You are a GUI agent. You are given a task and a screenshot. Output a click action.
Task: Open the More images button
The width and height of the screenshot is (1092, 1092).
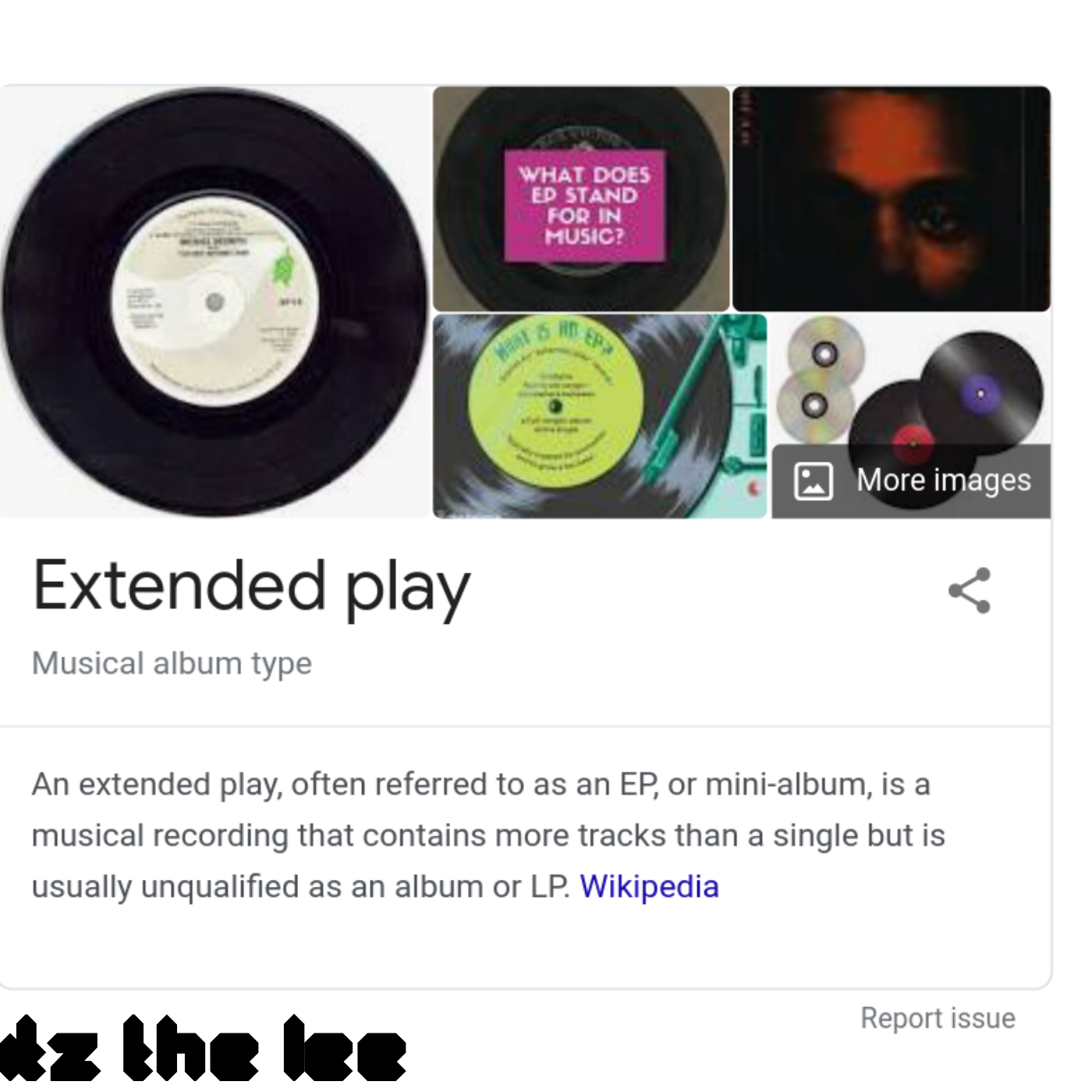point(911,481)
